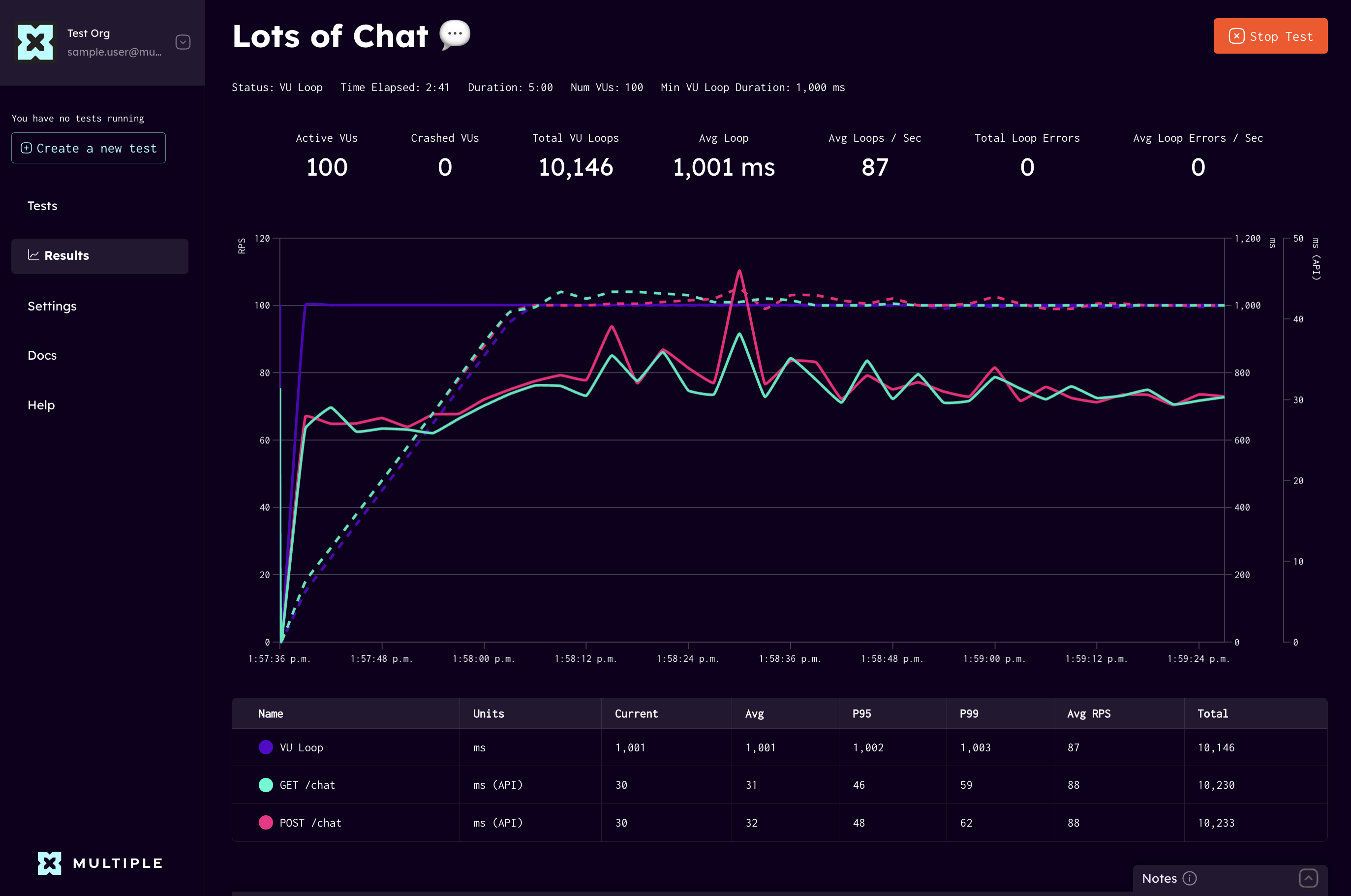Toggle the VU Loop purple series dot
This screenshot has width=1351, height=896.
coord(266,747)
